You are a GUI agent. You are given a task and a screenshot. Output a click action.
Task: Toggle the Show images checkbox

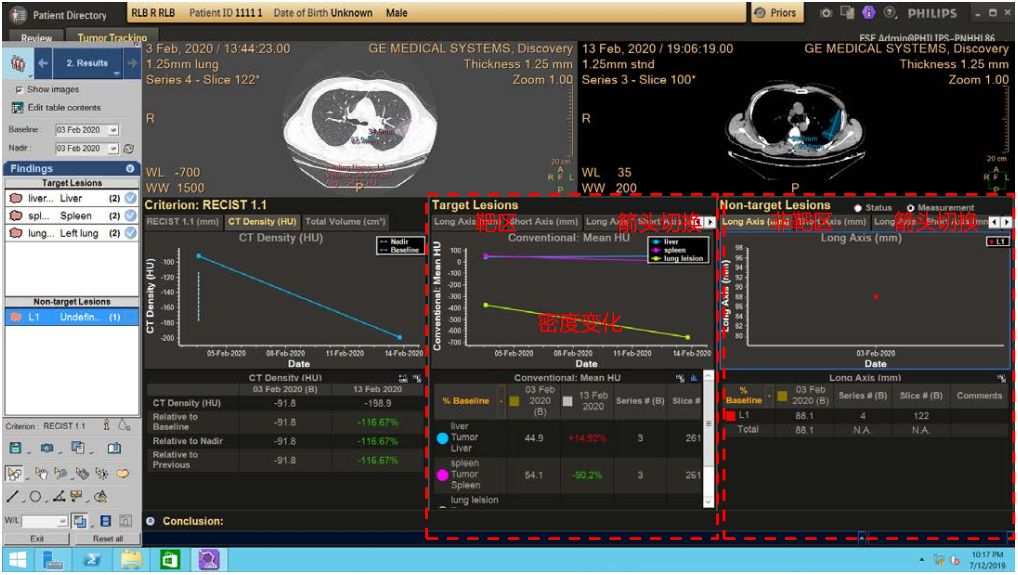coord(19,89)
